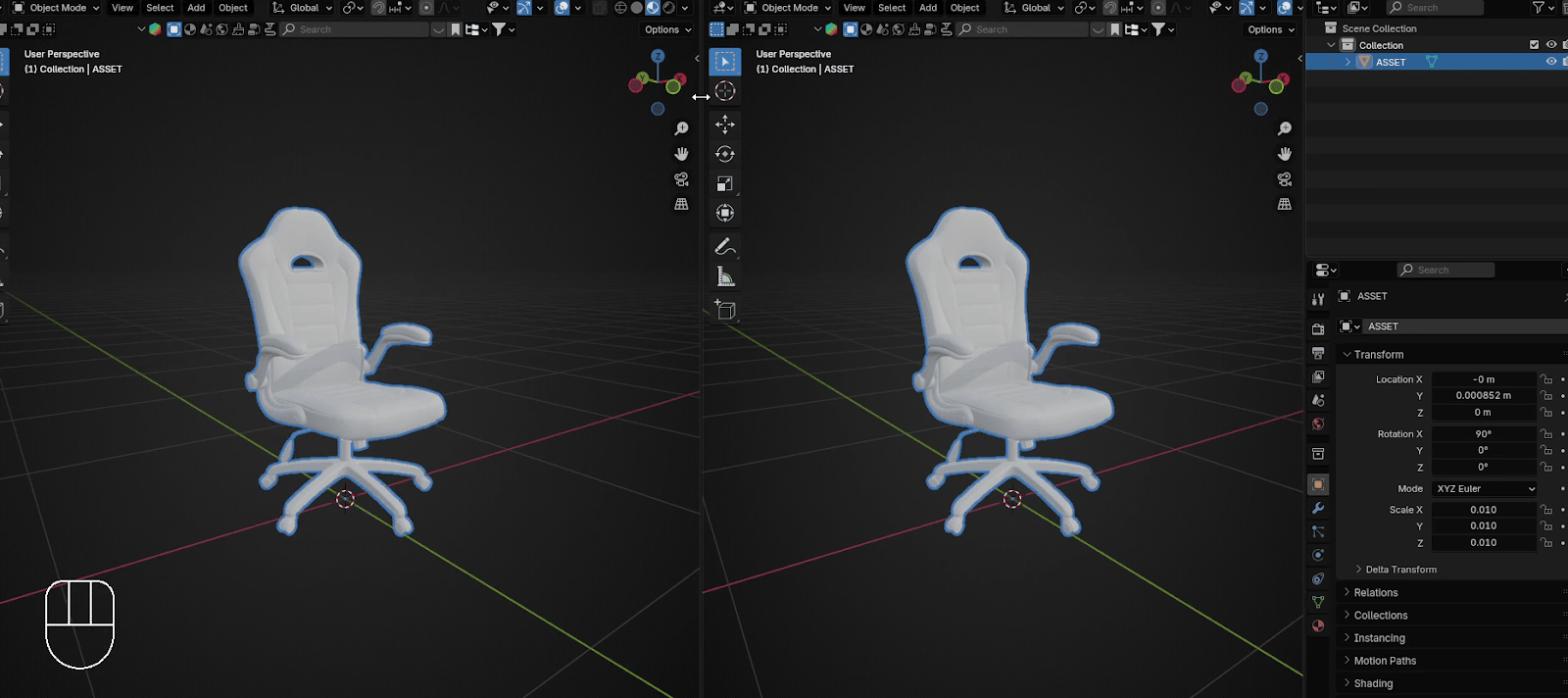This screenshot has width=1568, height=698.
Task: Expand the Delta Transform section
Action: pos(1400,570)
